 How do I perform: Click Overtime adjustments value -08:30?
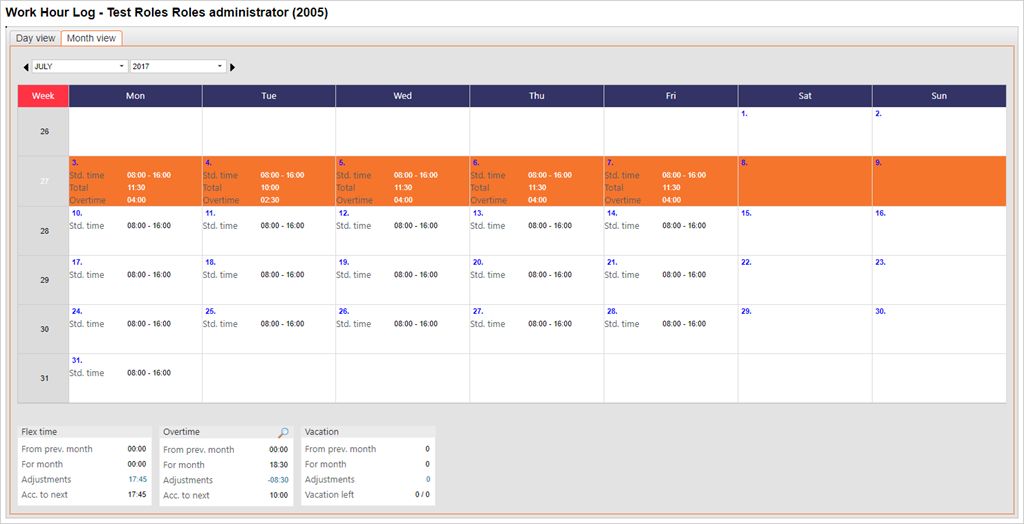277,480
